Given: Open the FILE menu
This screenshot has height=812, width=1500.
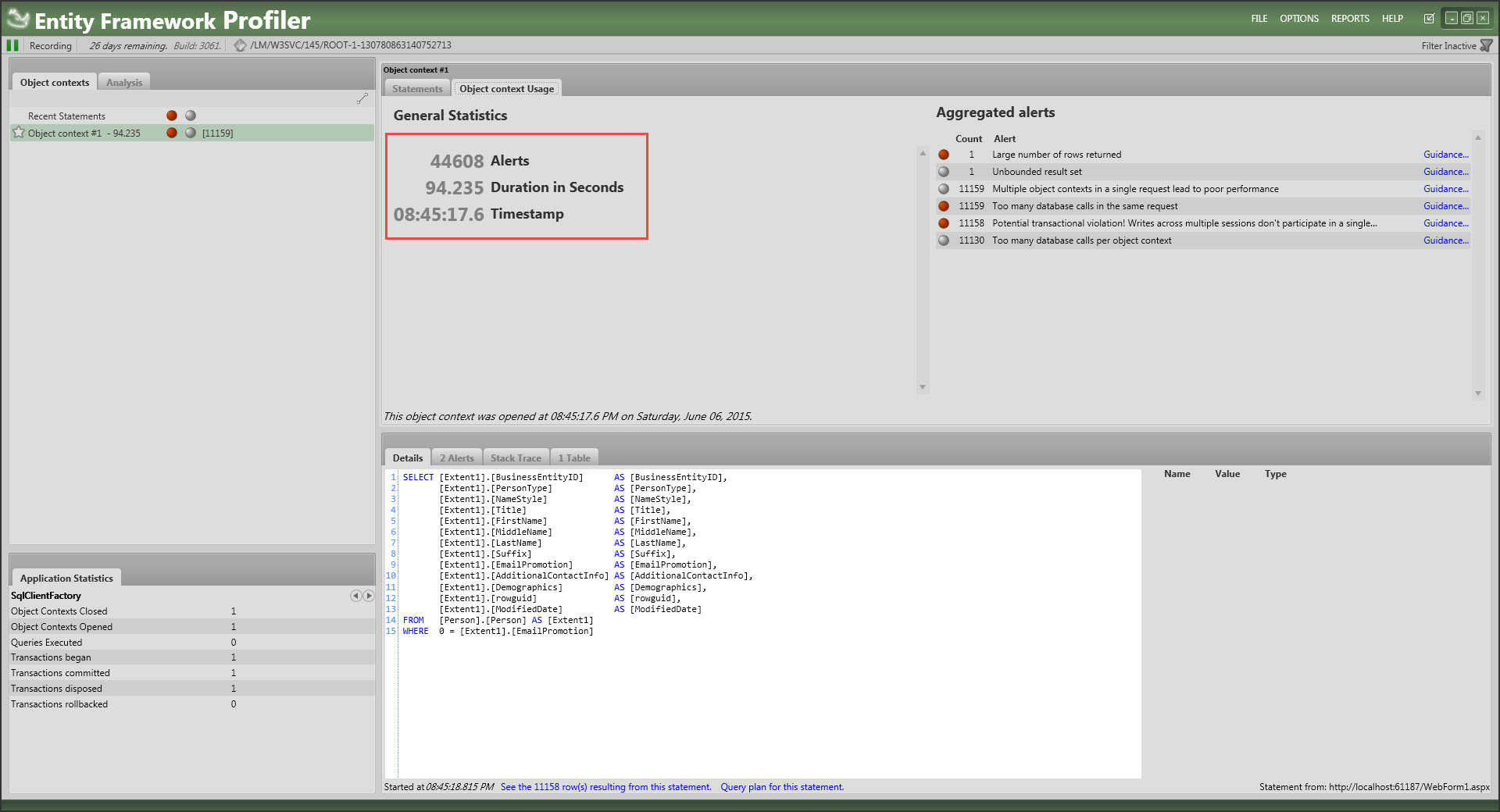Looking at the screenshot, I should (1259, 19).
